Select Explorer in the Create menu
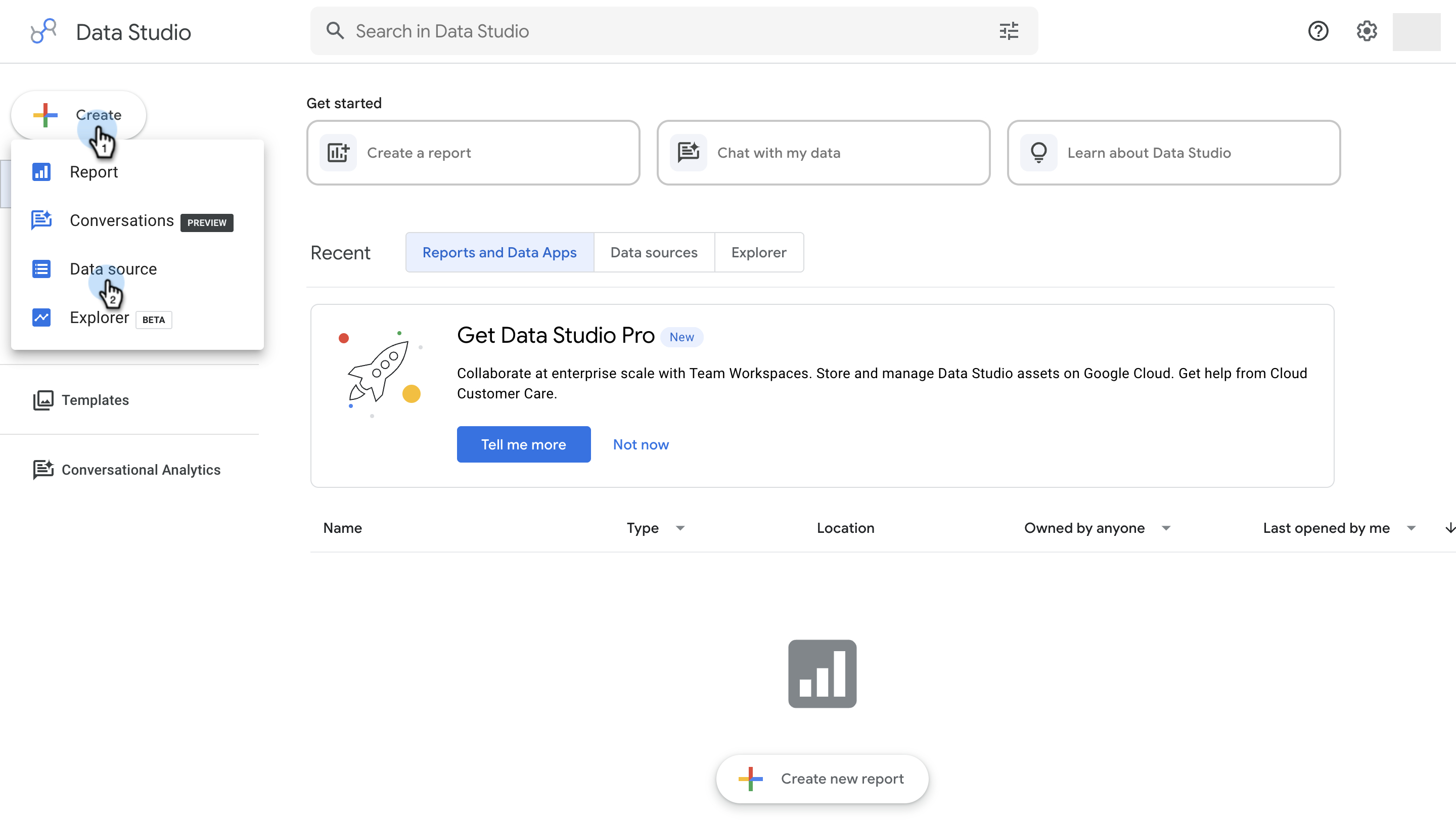 (138, 317)
